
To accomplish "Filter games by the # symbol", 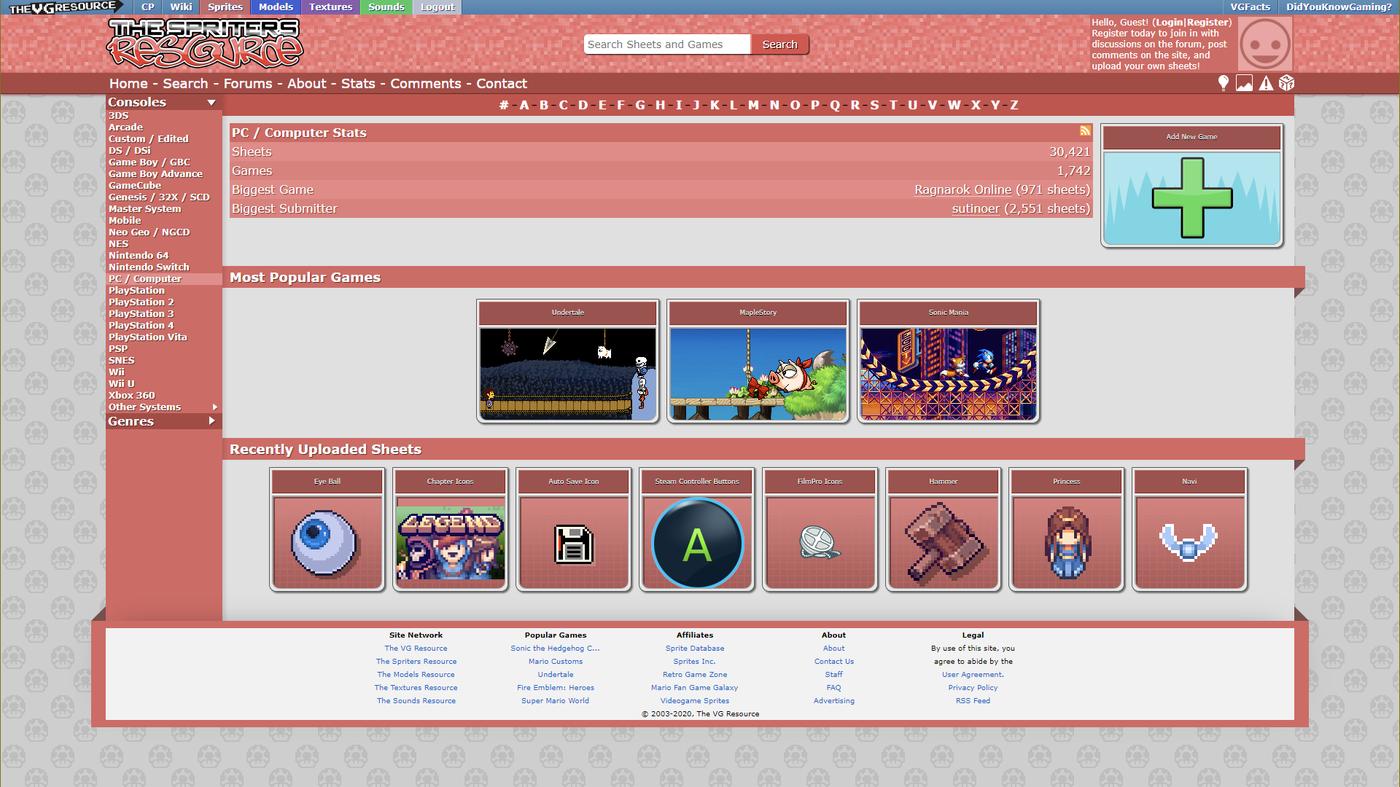I will [x=504, y=105].
